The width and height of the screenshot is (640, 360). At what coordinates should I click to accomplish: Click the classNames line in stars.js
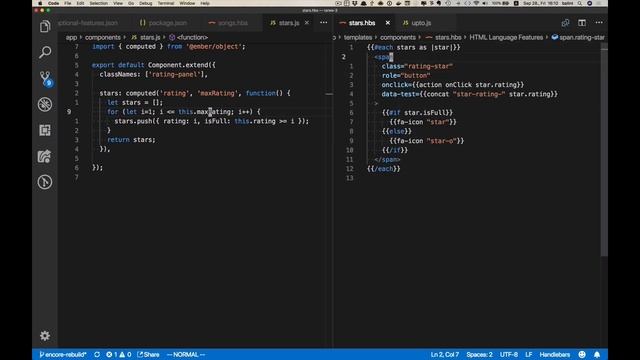click(153, 74)
